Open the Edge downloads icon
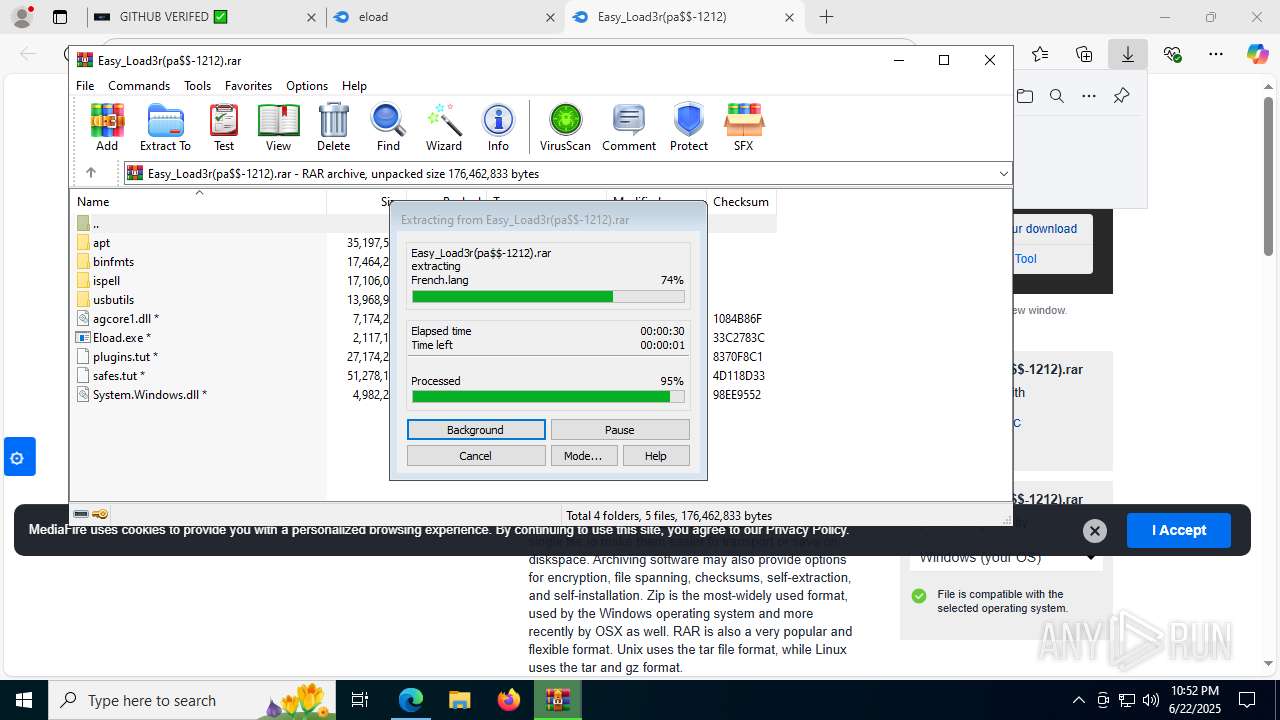 tap(1127, 54)
